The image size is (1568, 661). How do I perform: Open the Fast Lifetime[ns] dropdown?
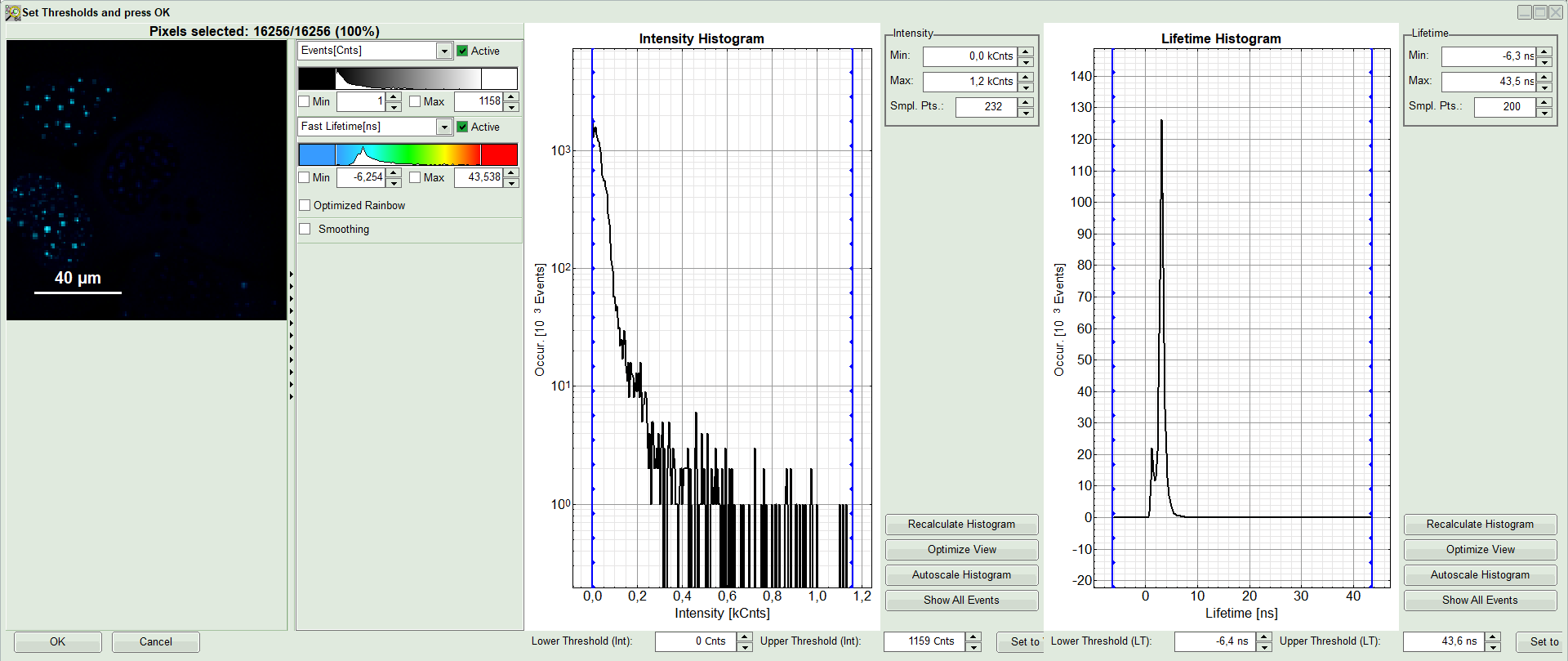click(x=443, y=127)
